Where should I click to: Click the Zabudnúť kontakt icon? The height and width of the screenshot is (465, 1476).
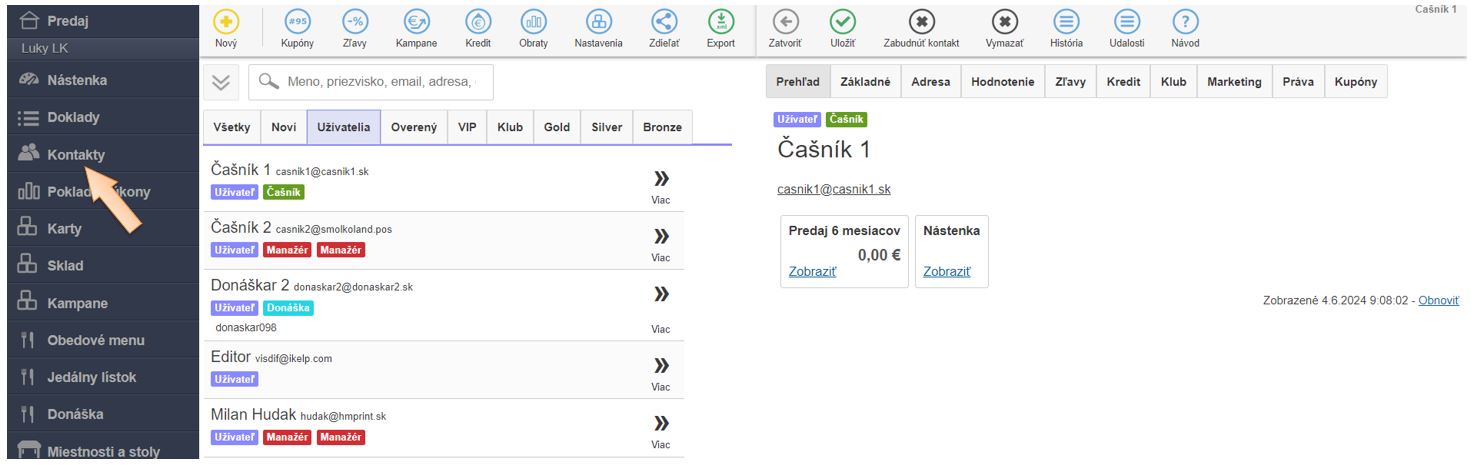921,22
